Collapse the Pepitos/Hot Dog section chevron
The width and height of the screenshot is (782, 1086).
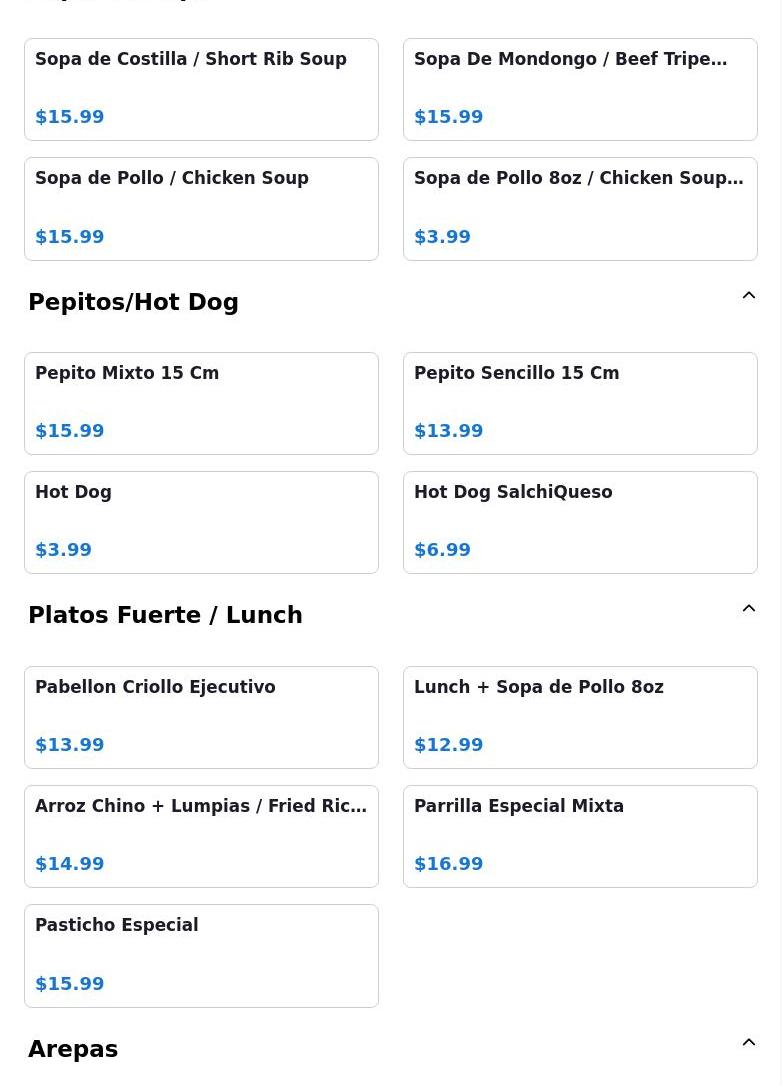tap(749, 296)
